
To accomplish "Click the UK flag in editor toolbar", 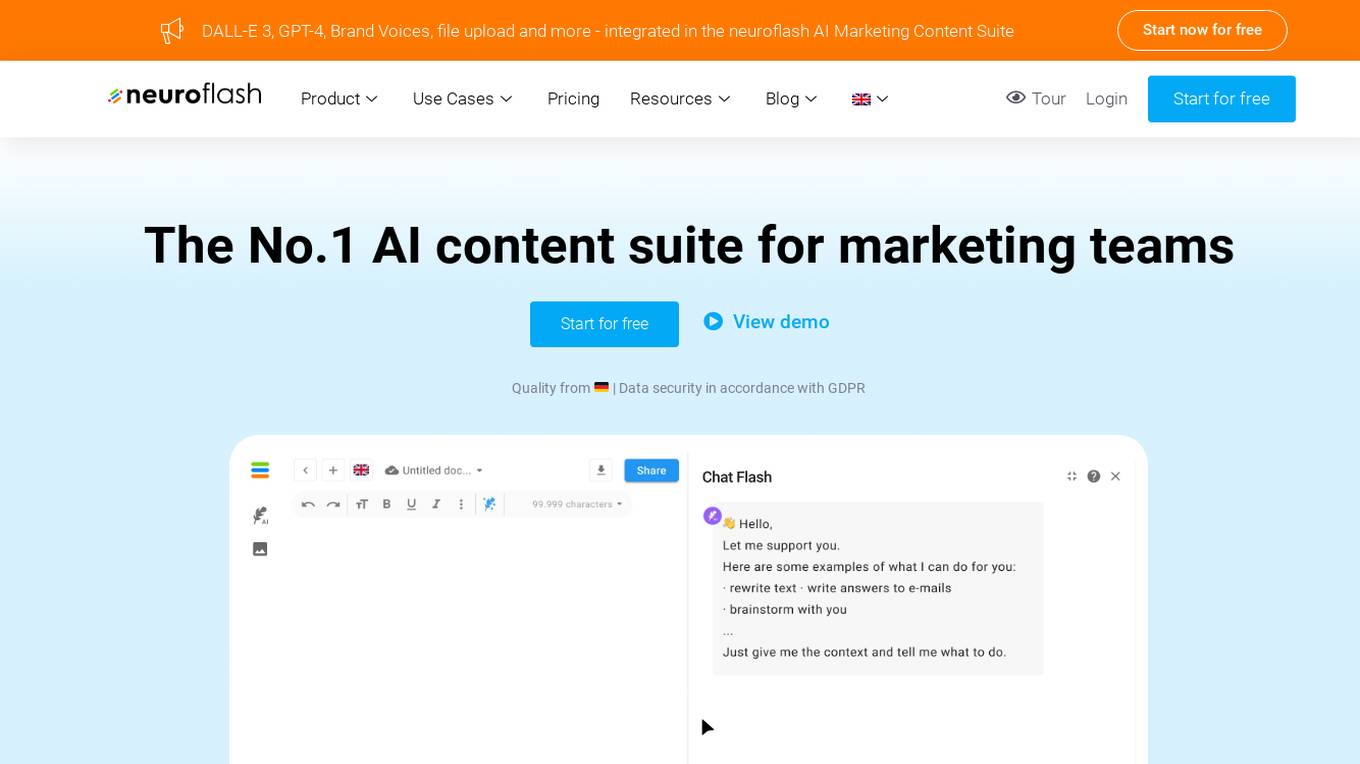I will [361, 470].
